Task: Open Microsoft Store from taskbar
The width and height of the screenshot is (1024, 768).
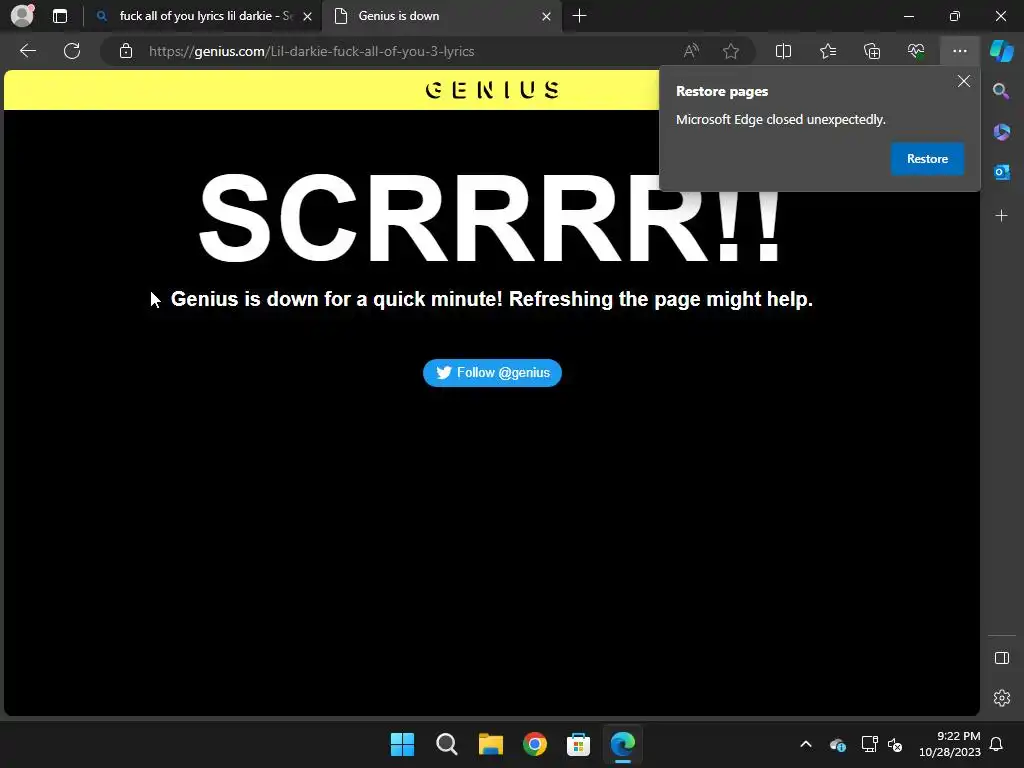Action: tap(579, 744)
